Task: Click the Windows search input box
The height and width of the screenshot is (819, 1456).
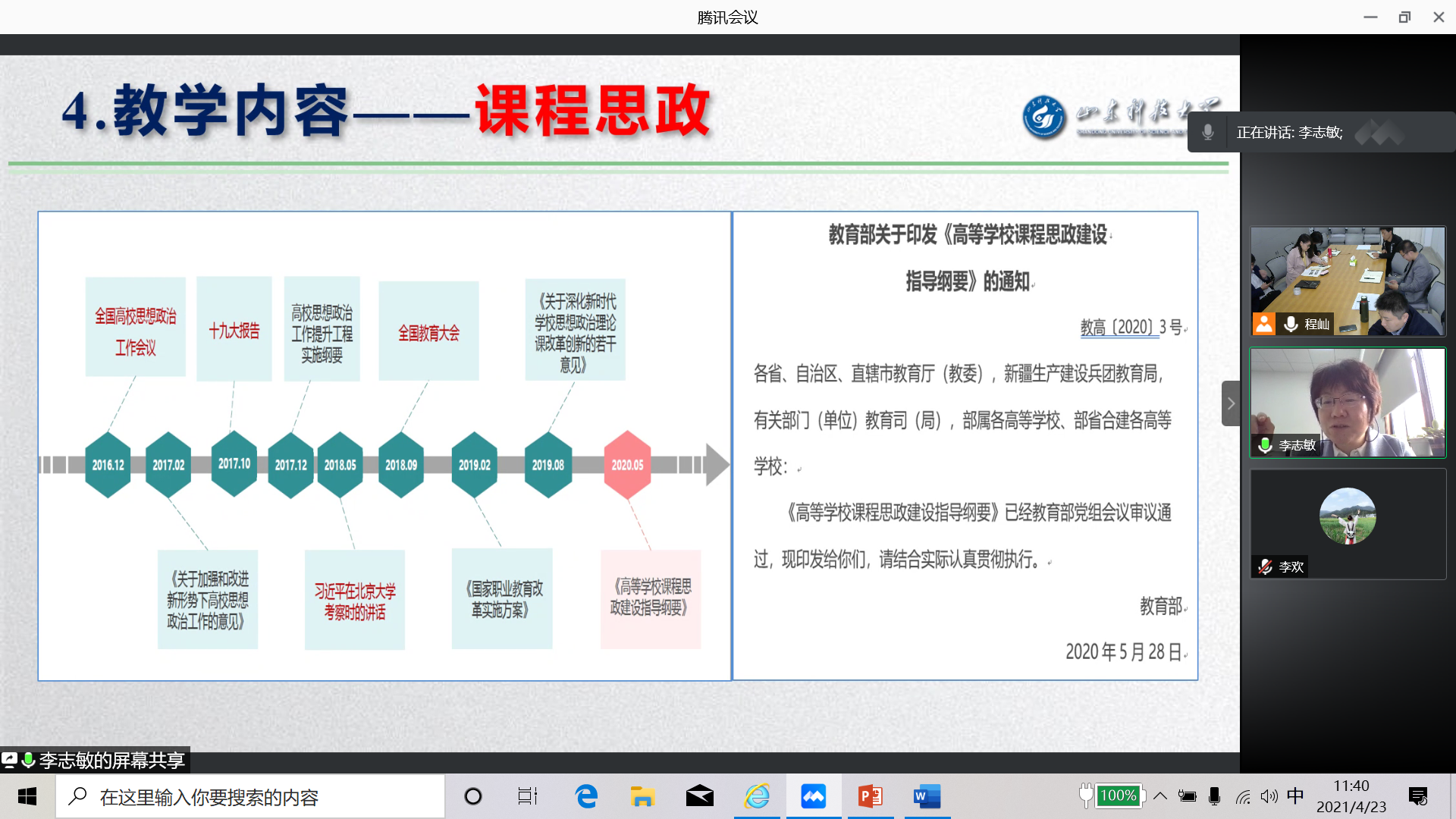Action: (x=250, y=796)
